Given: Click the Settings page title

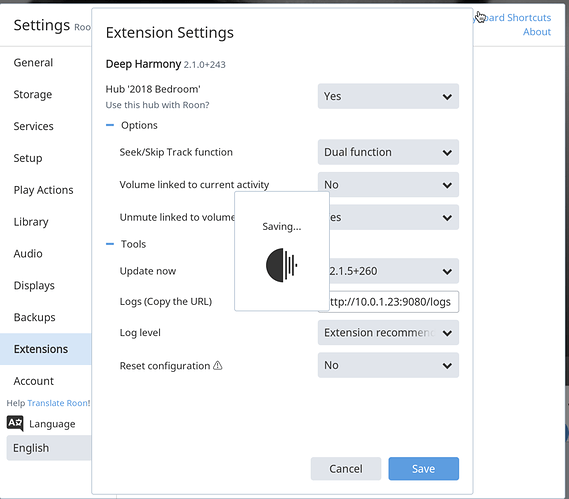Looking at the screenshot, I should [41, 25].
